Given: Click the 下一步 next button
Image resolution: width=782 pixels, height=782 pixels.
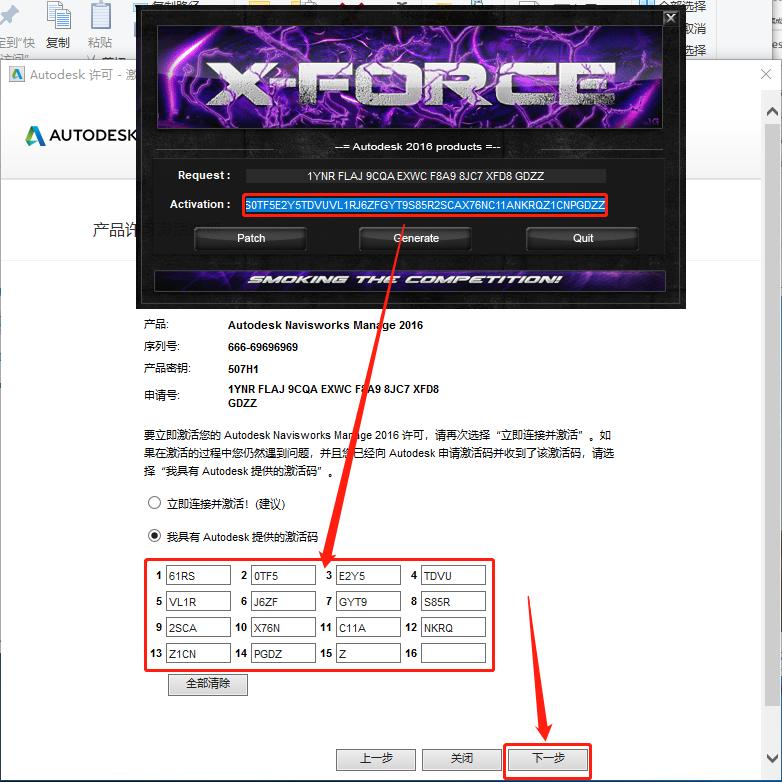Looking at the screenshot, I should pyautogui.click(x=548, y=759).
